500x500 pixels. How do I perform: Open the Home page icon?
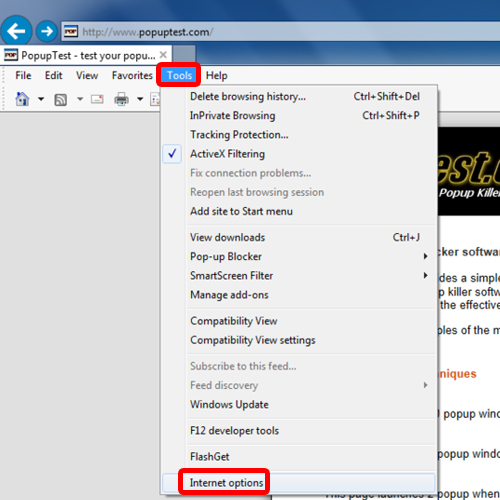22,99
